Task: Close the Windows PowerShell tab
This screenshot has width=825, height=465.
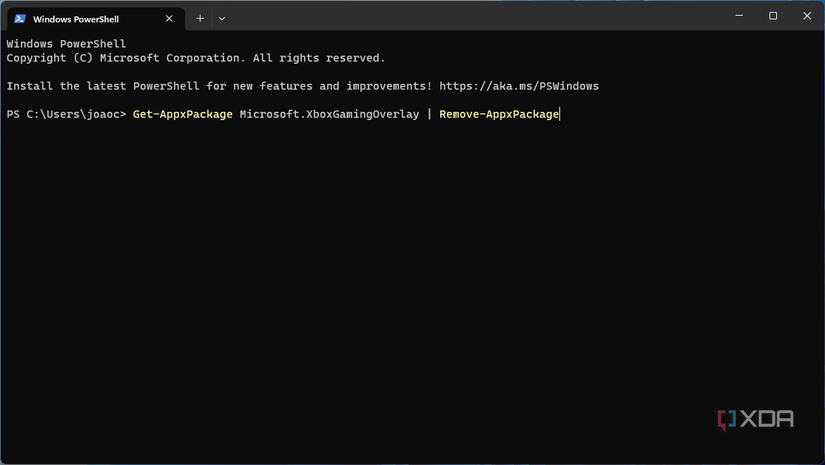Action: (169, 18)
